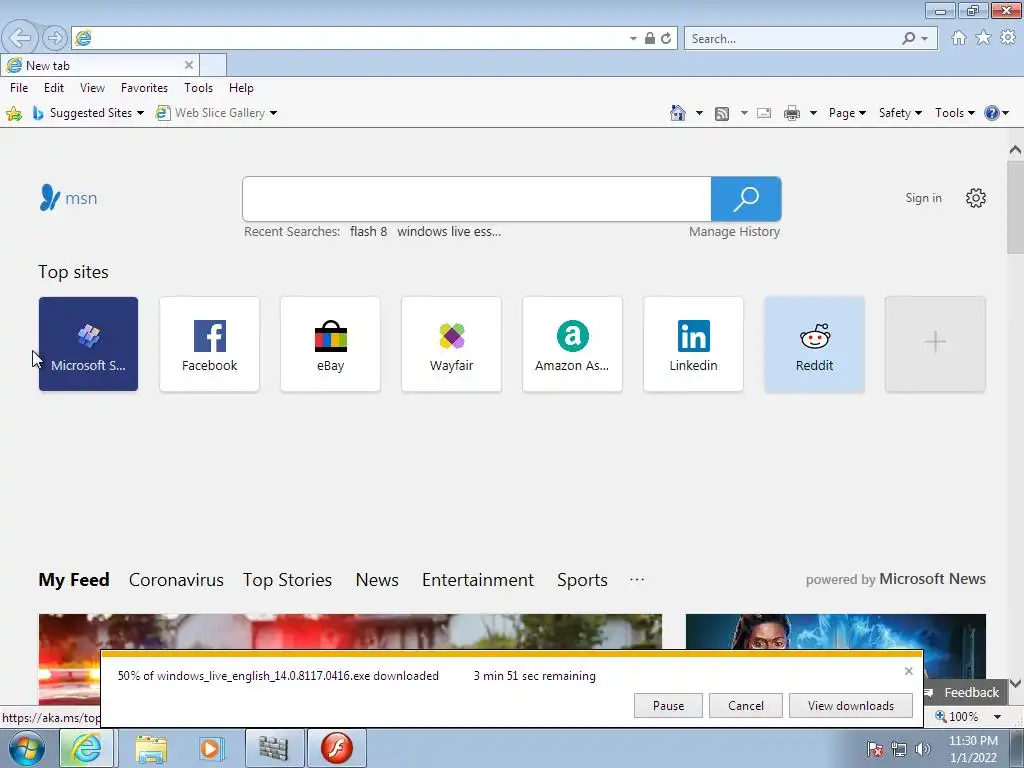Click the Print icon in command bar
1024x768 pixels.
point(792,113)
